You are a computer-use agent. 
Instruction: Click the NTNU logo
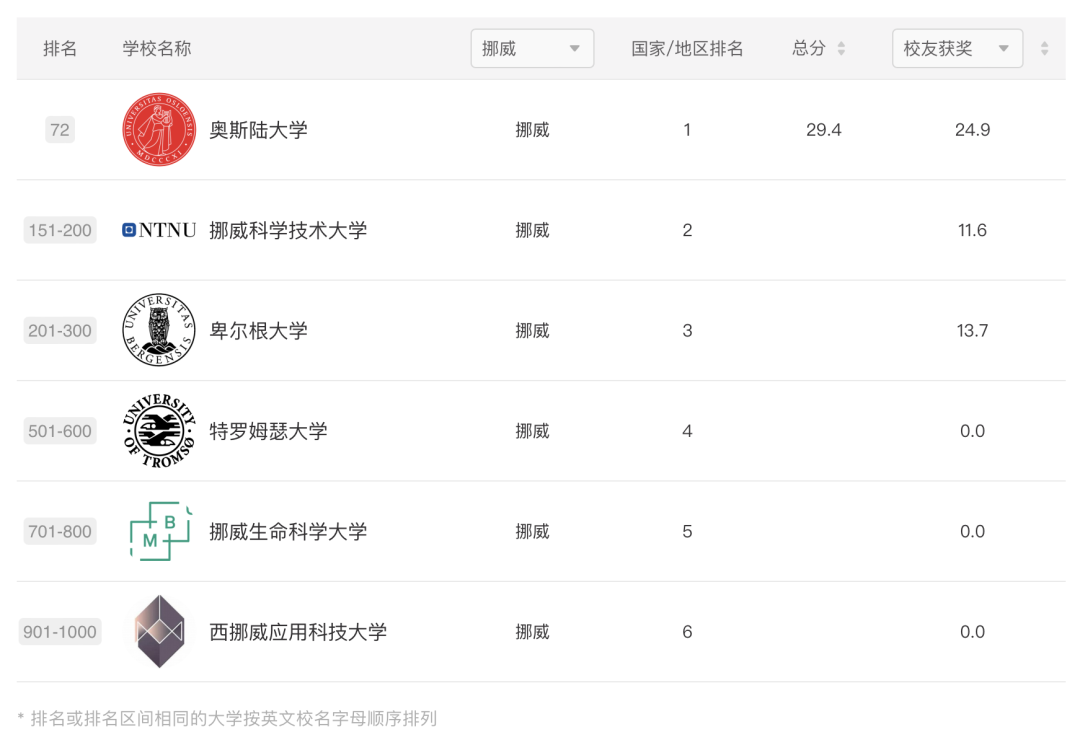159,230
